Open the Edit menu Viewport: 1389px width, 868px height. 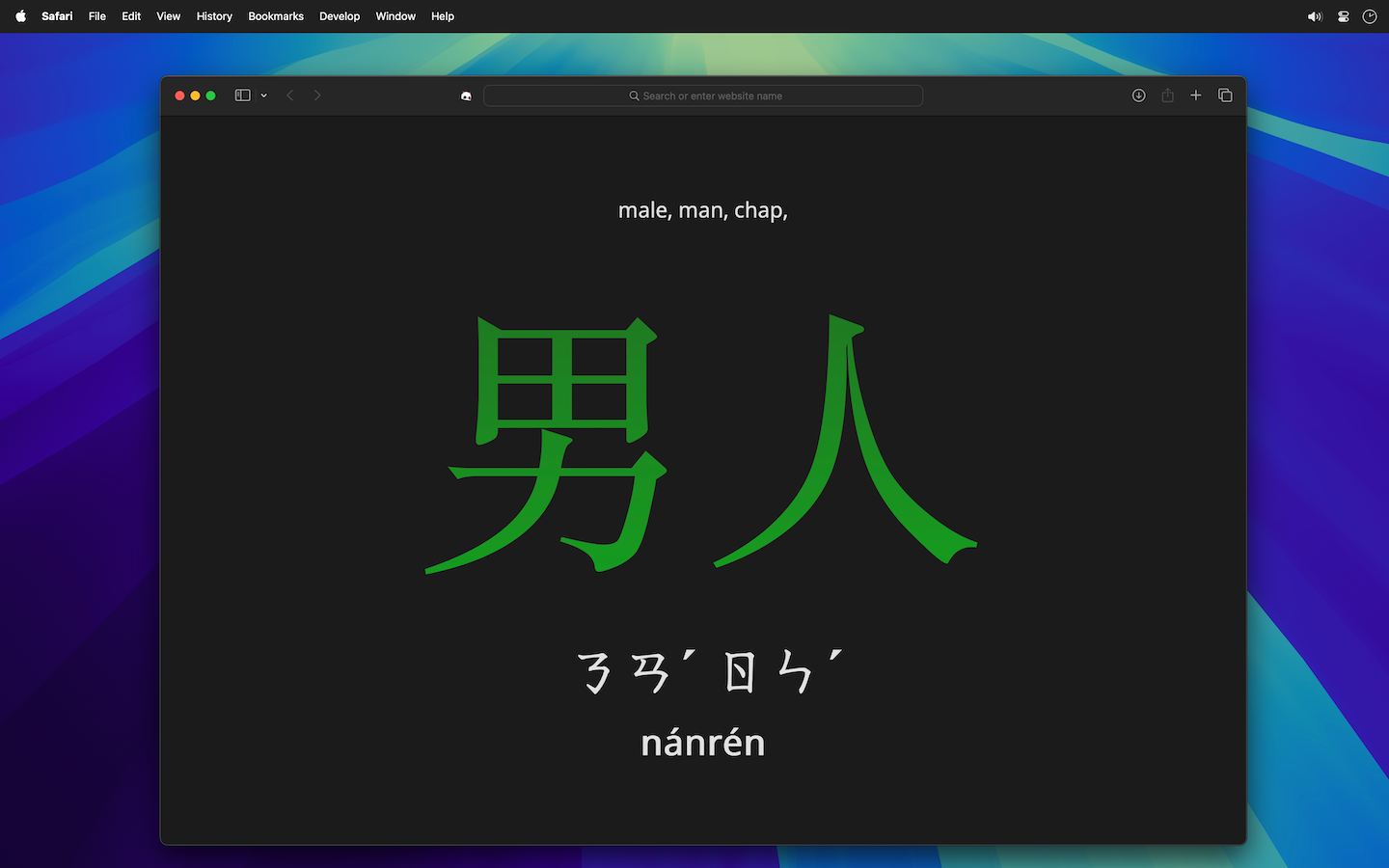pyautogui.click(x=131, y=16)
